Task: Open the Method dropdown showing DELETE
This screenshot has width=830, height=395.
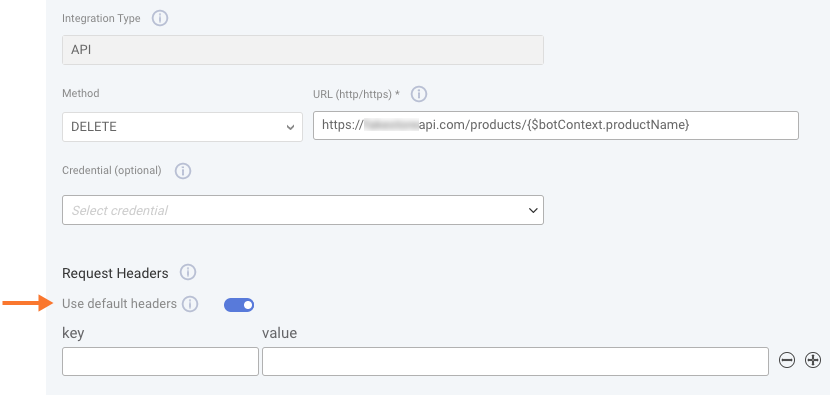Action: click(x=183, y=127)
